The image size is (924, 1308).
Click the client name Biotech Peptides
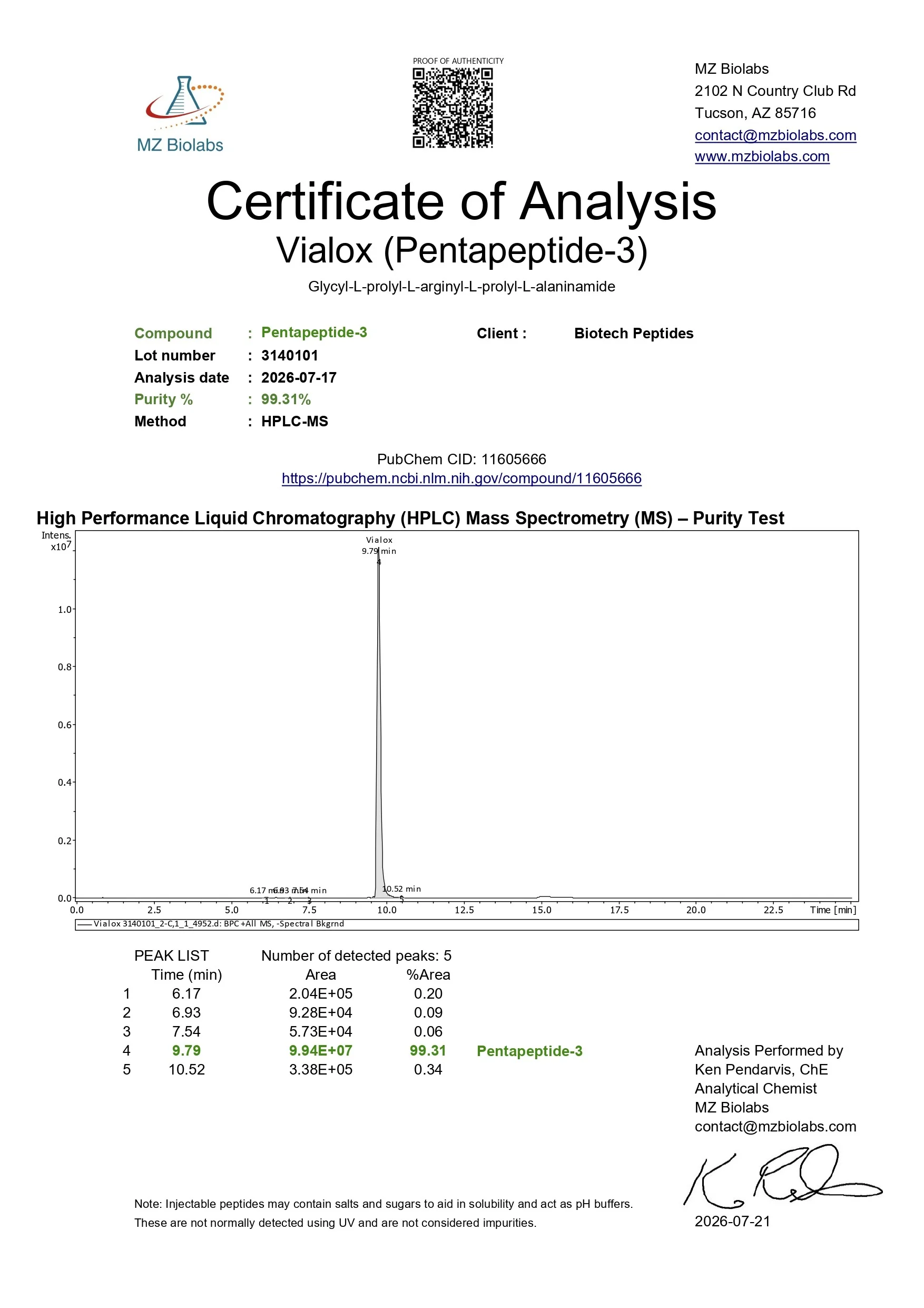634,333
